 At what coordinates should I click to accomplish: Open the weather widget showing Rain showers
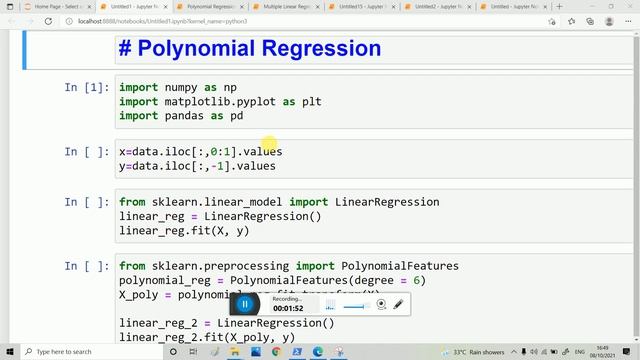coord(474,352)
